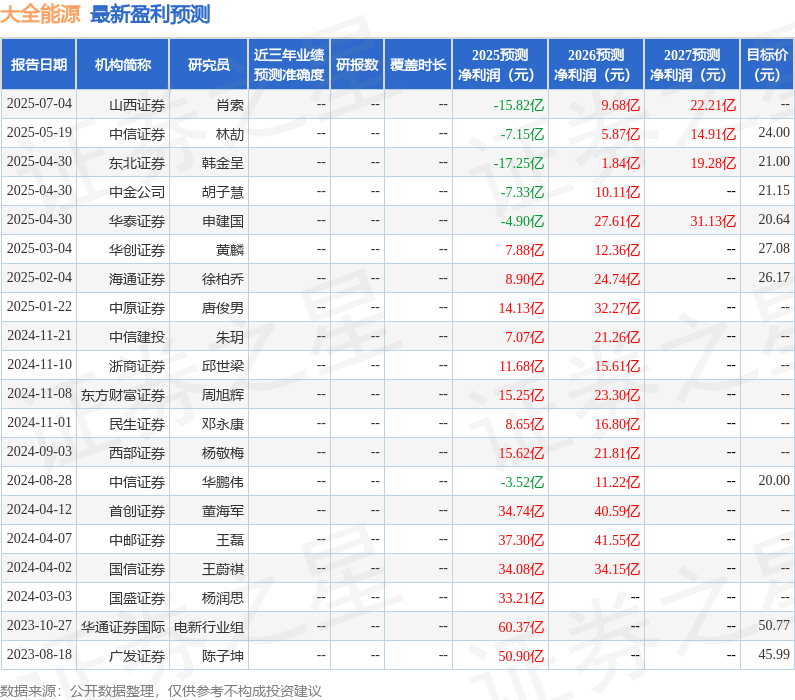Select target price 27.08
The image size is (795, 700).
pyautogui.click(x=774, y=249)
